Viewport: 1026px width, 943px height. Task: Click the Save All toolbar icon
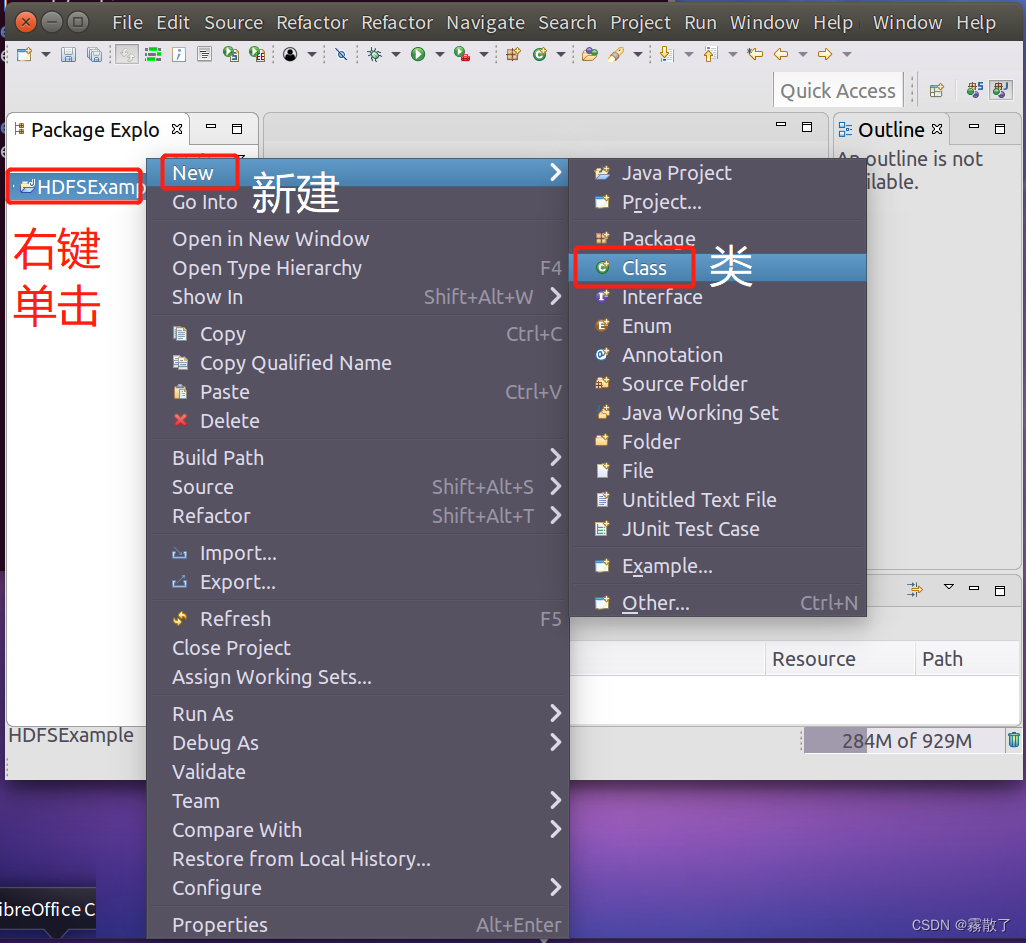[x=94, y=54]
